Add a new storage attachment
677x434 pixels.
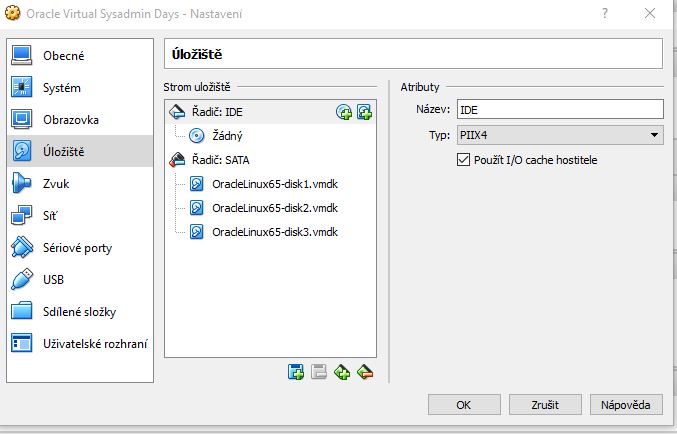(x=342, y=372)
